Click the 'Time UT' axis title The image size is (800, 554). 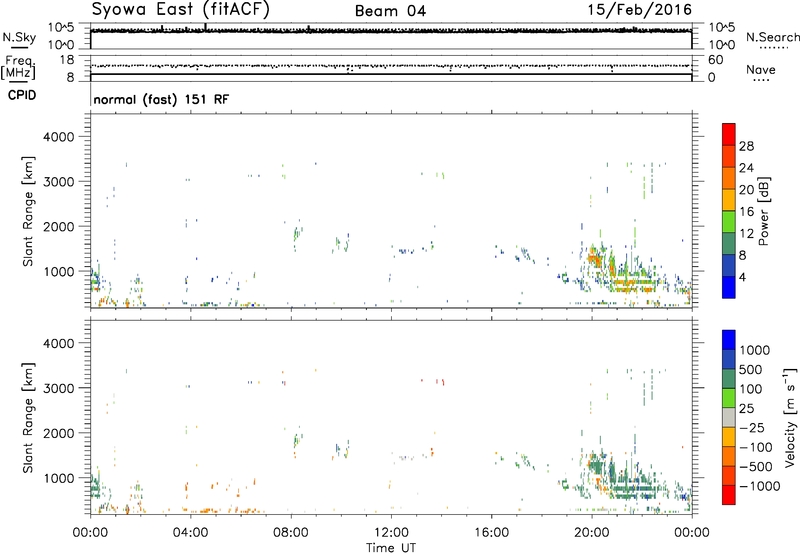[391, 548]
